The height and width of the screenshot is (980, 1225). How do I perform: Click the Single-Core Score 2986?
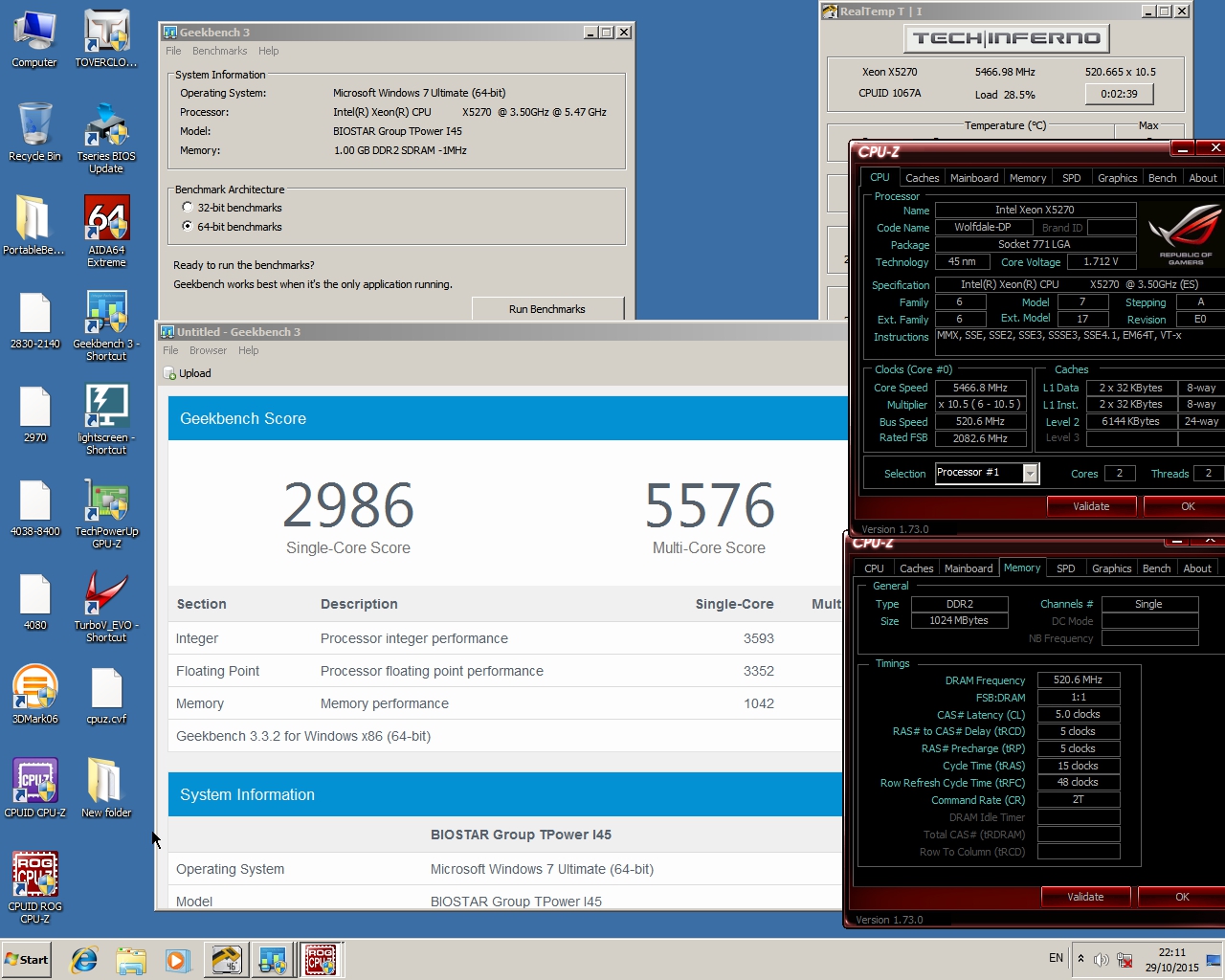point(348,505)
